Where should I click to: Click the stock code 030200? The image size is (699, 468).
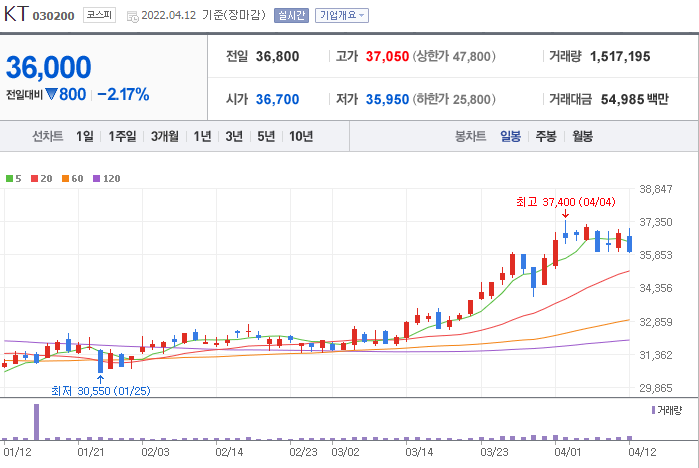pos(53,16)
